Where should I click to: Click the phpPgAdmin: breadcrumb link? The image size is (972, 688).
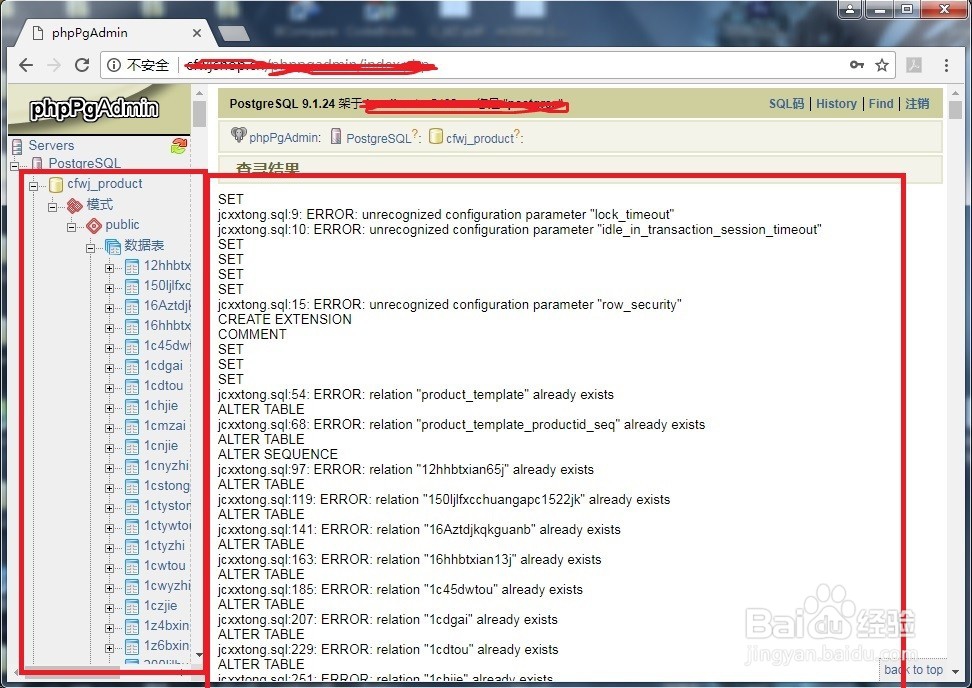pos(285,138)
